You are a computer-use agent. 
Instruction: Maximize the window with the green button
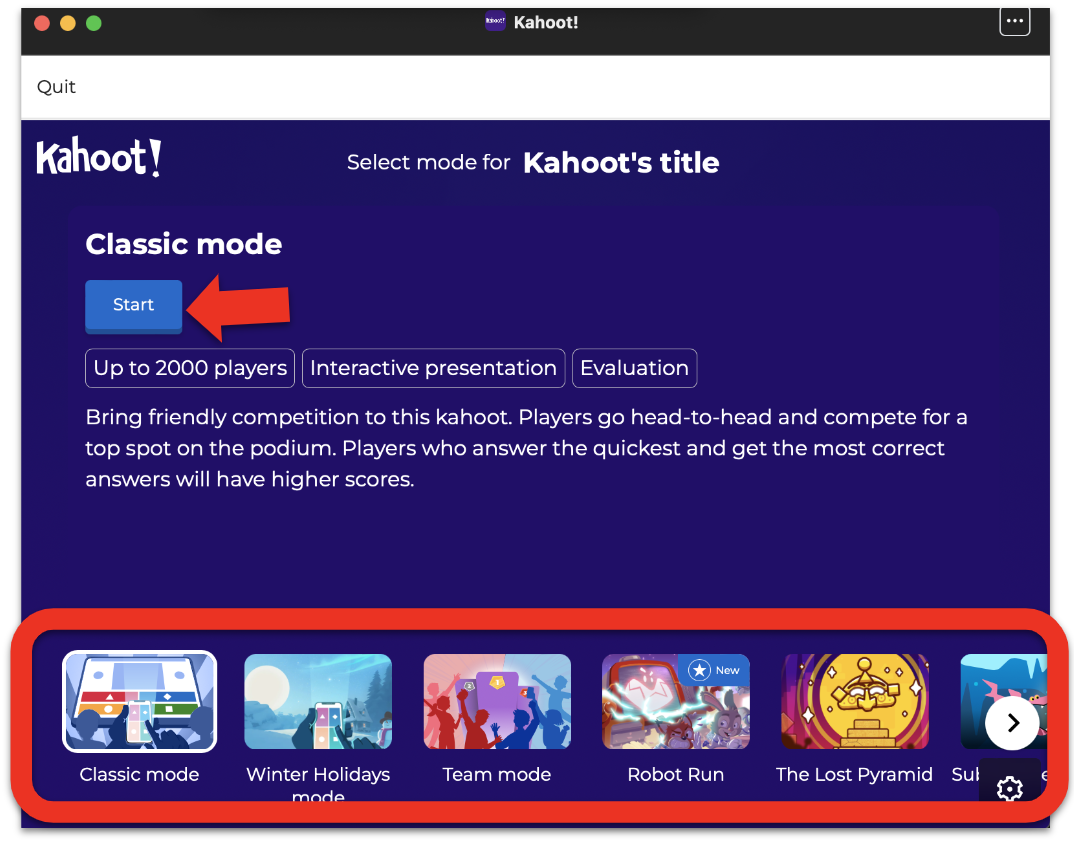point(94,23)
